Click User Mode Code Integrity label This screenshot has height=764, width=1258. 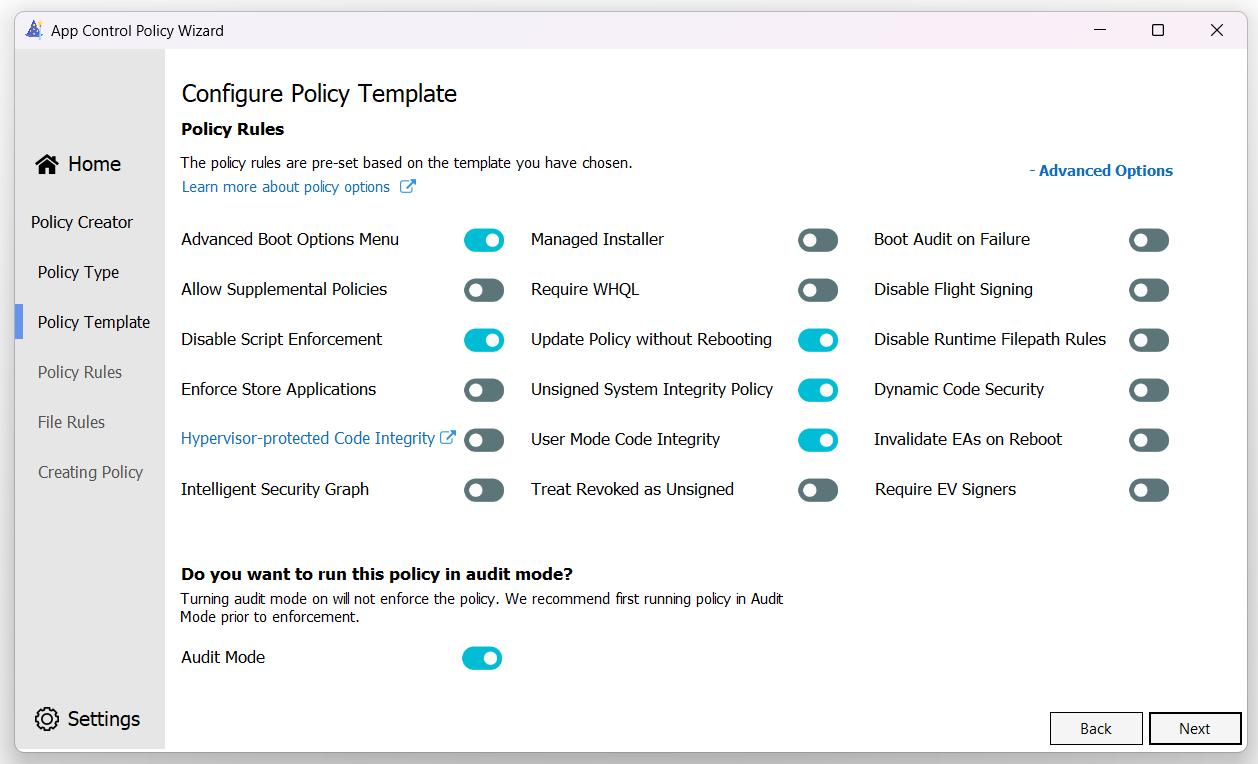point(625,439)
